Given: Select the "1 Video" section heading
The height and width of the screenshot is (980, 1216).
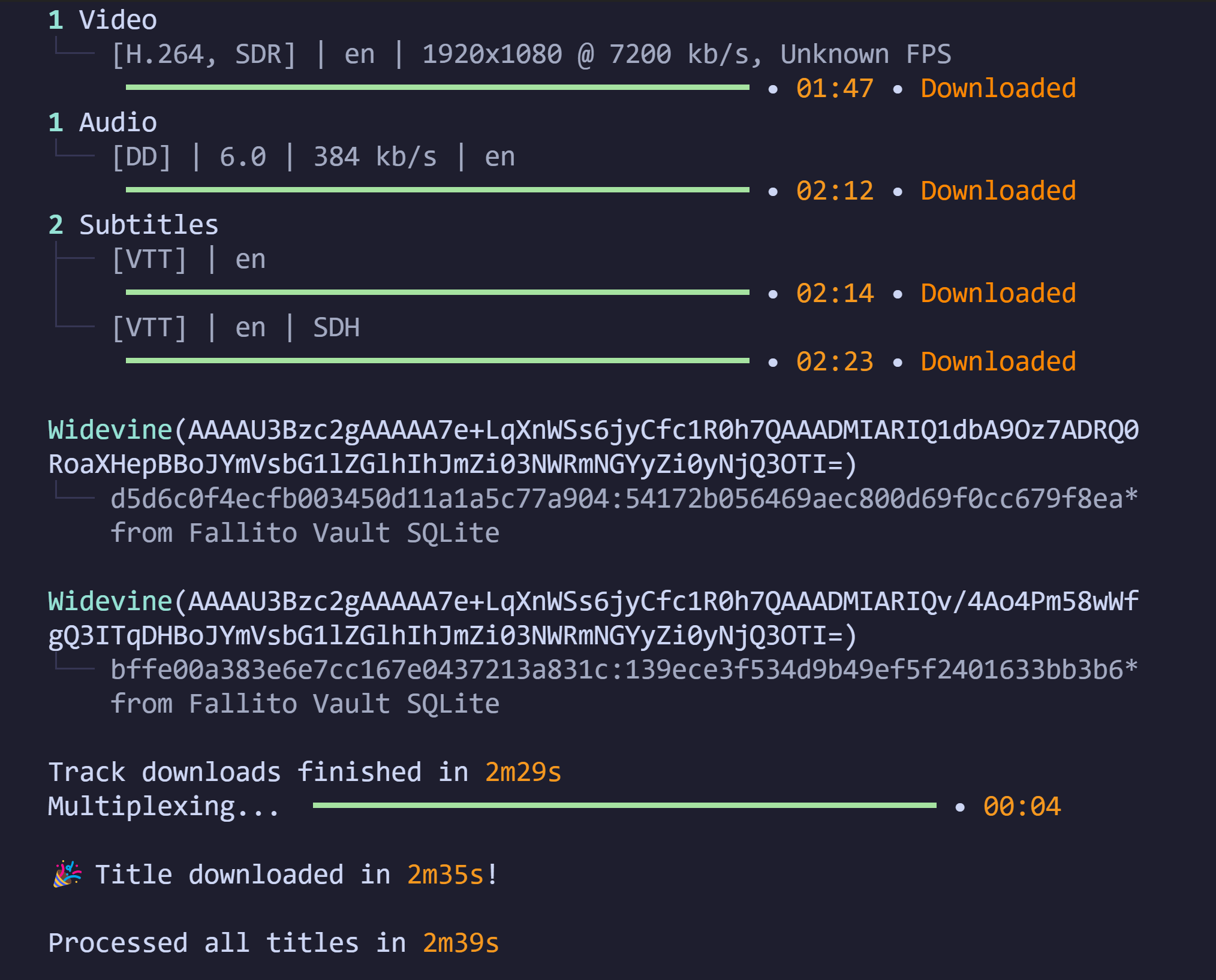Looking at the screenshot, I should 103,20.
